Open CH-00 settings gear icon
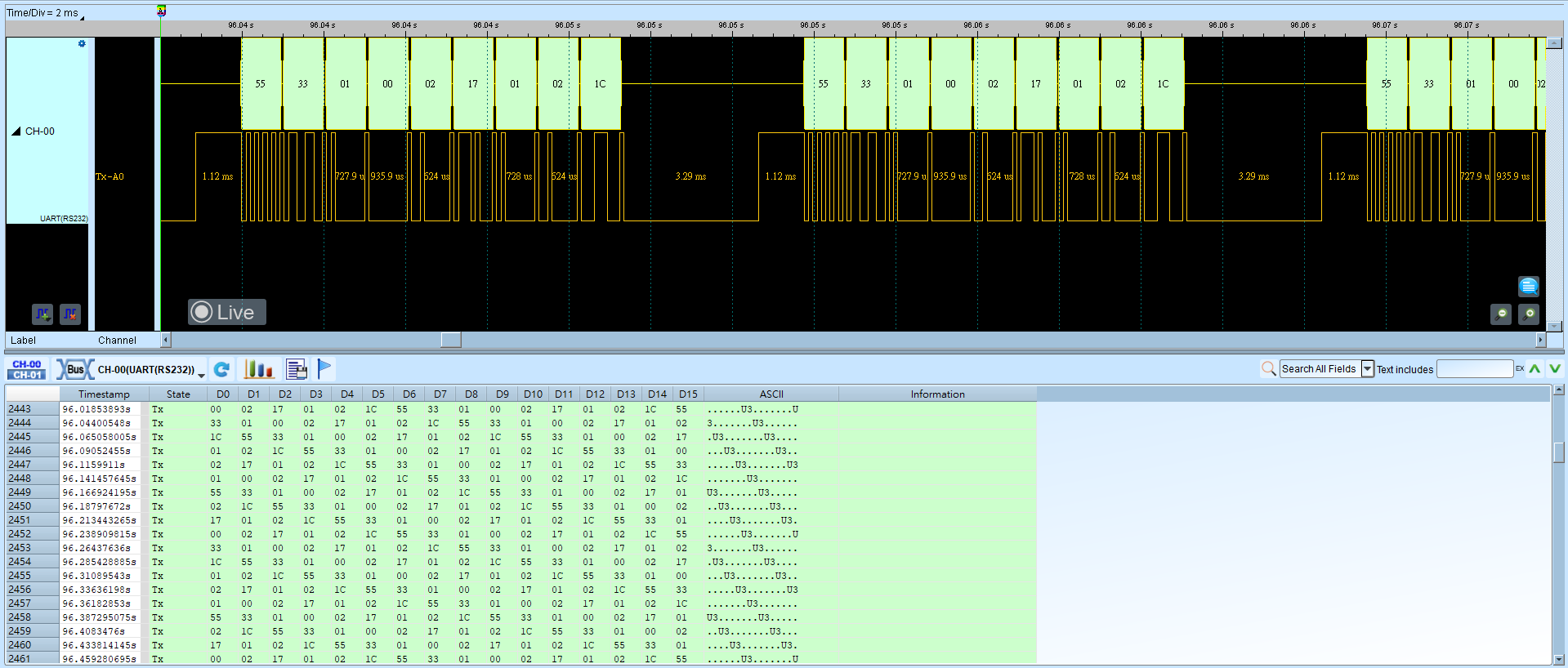1568x668 pixels. click(x=82, y=44)
